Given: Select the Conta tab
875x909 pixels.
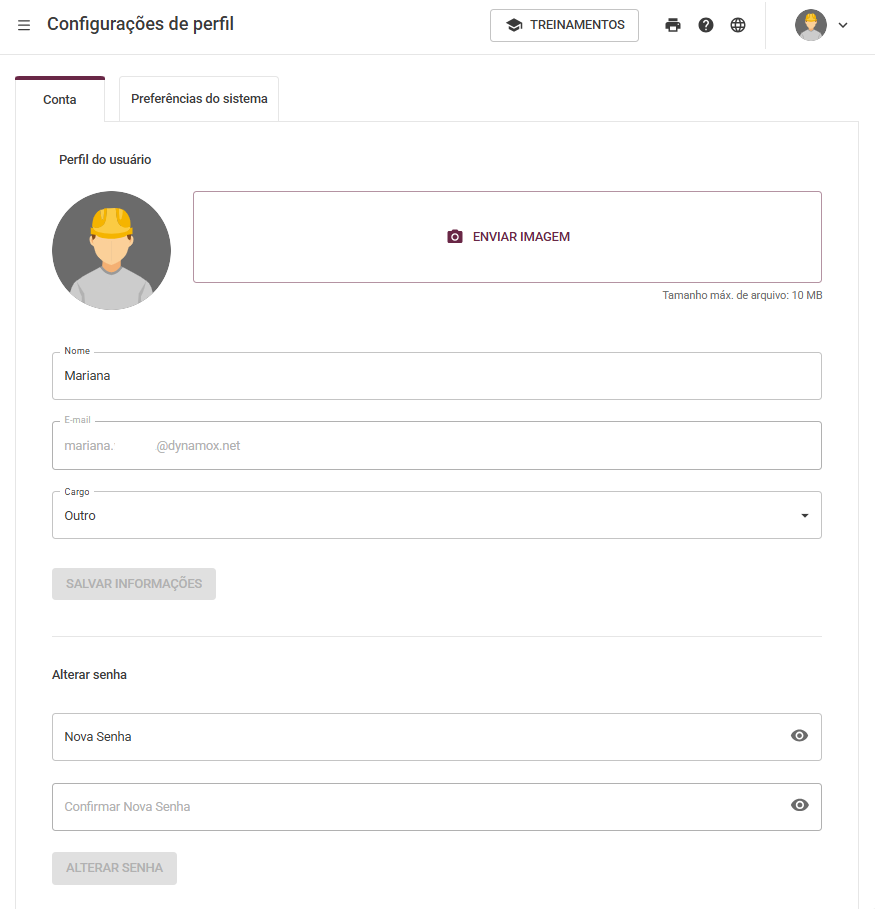Looking at the screenshot, I should coord(60,99).
